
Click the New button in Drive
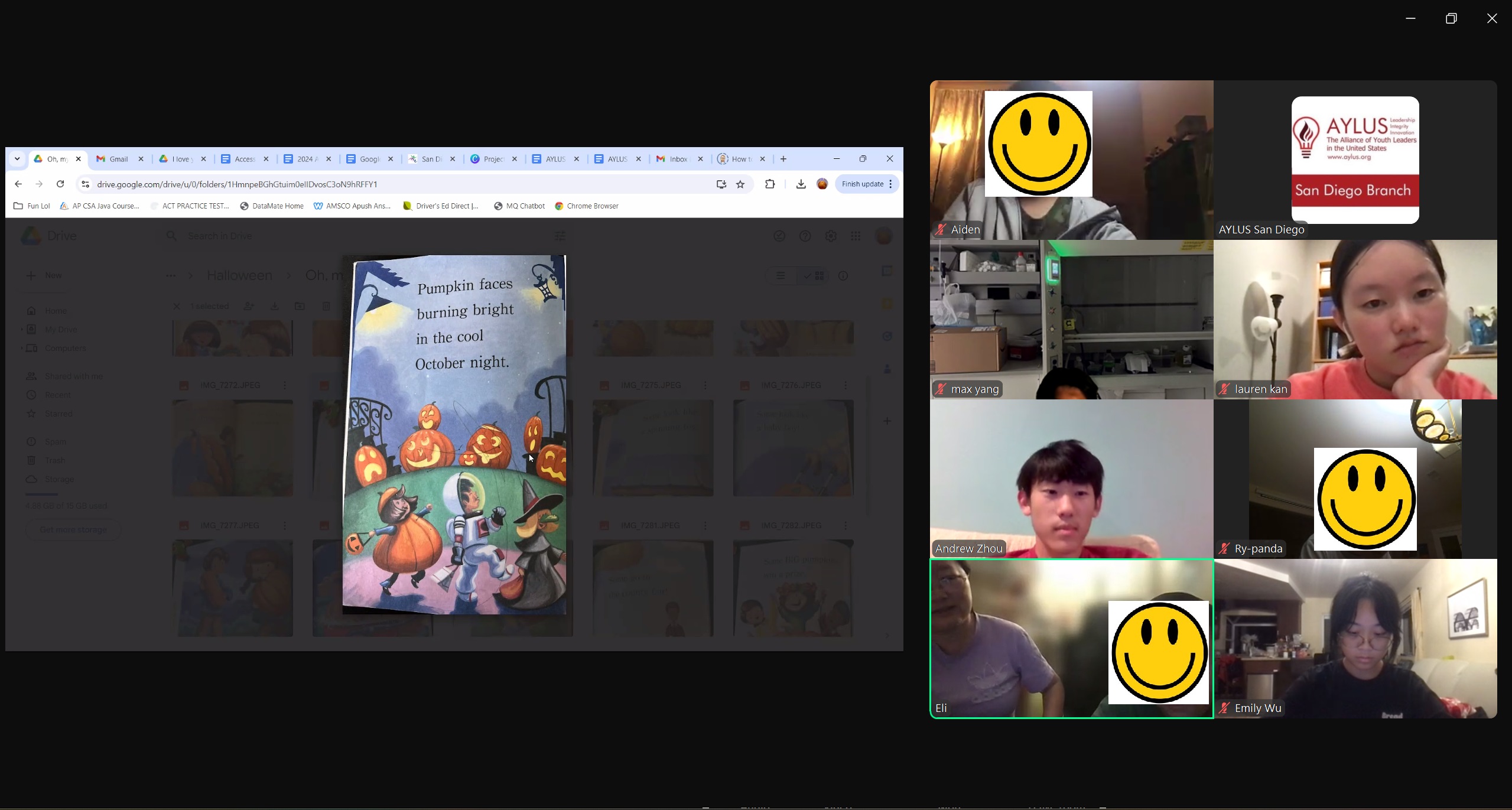tap(44, 275)
